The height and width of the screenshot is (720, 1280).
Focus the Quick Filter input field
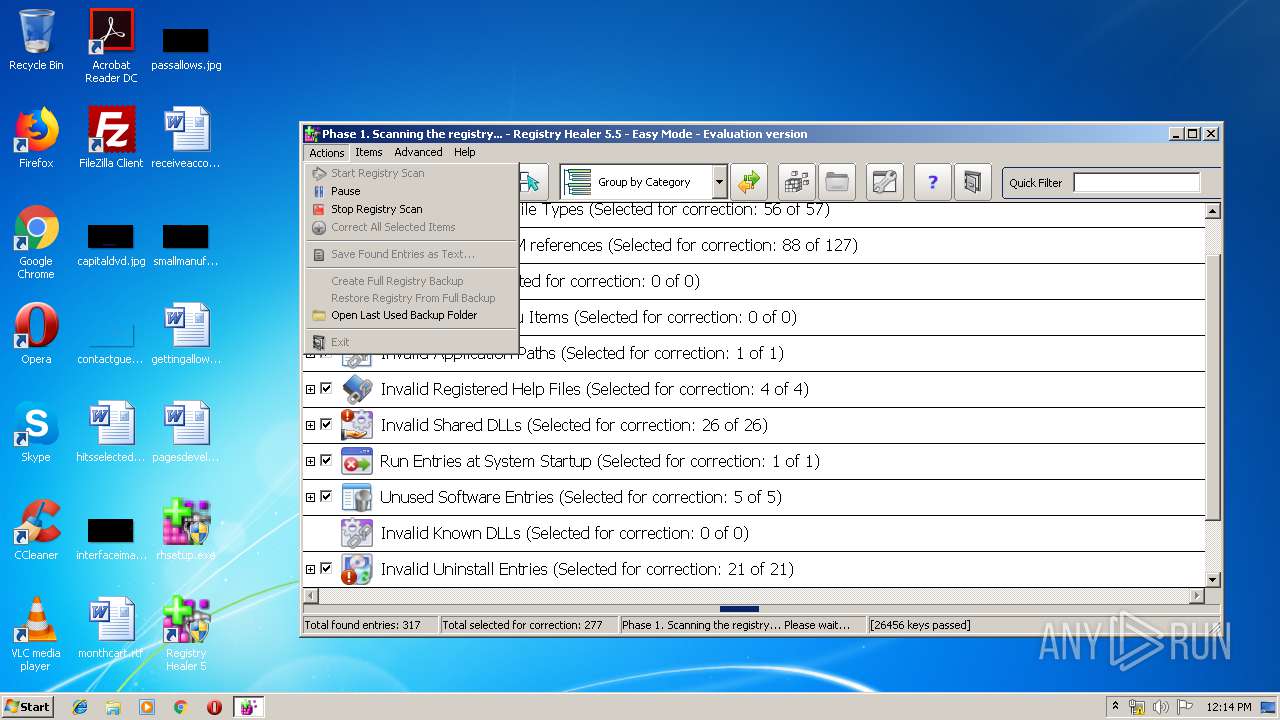coord(1137,182)
